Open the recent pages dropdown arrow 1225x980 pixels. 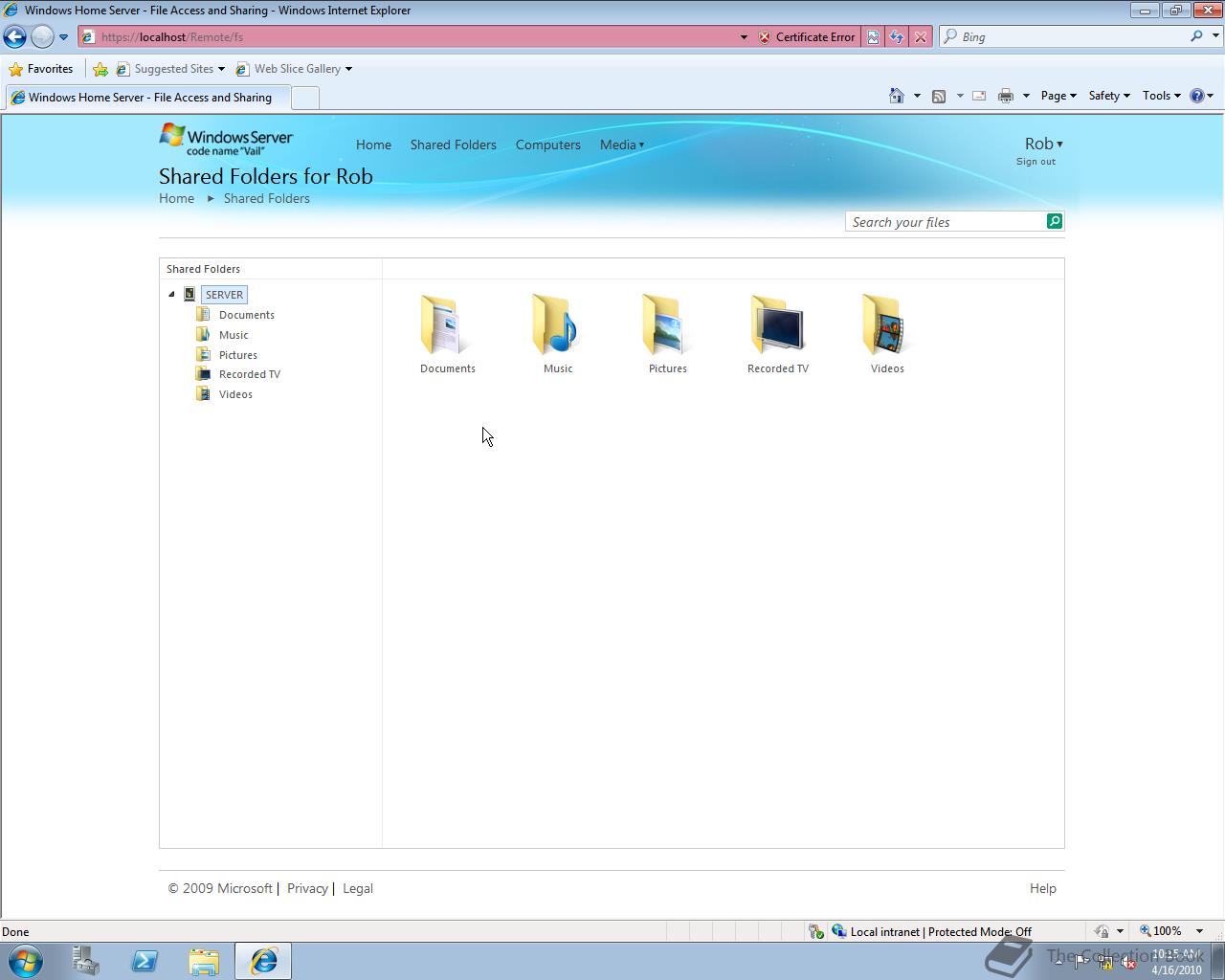click(x=63, y=37)
